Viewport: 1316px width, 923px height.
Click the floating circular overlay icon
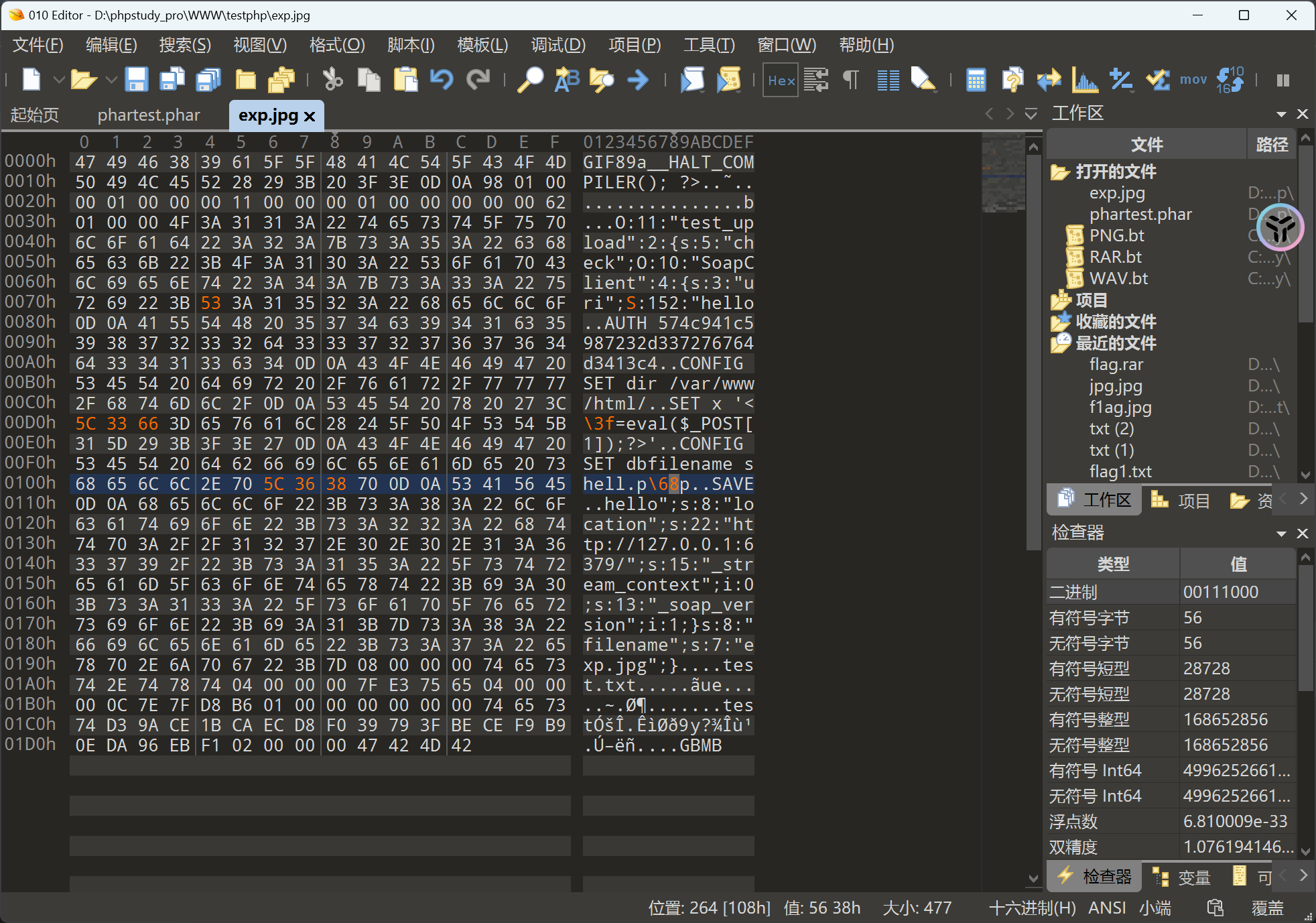point(1280,227)
